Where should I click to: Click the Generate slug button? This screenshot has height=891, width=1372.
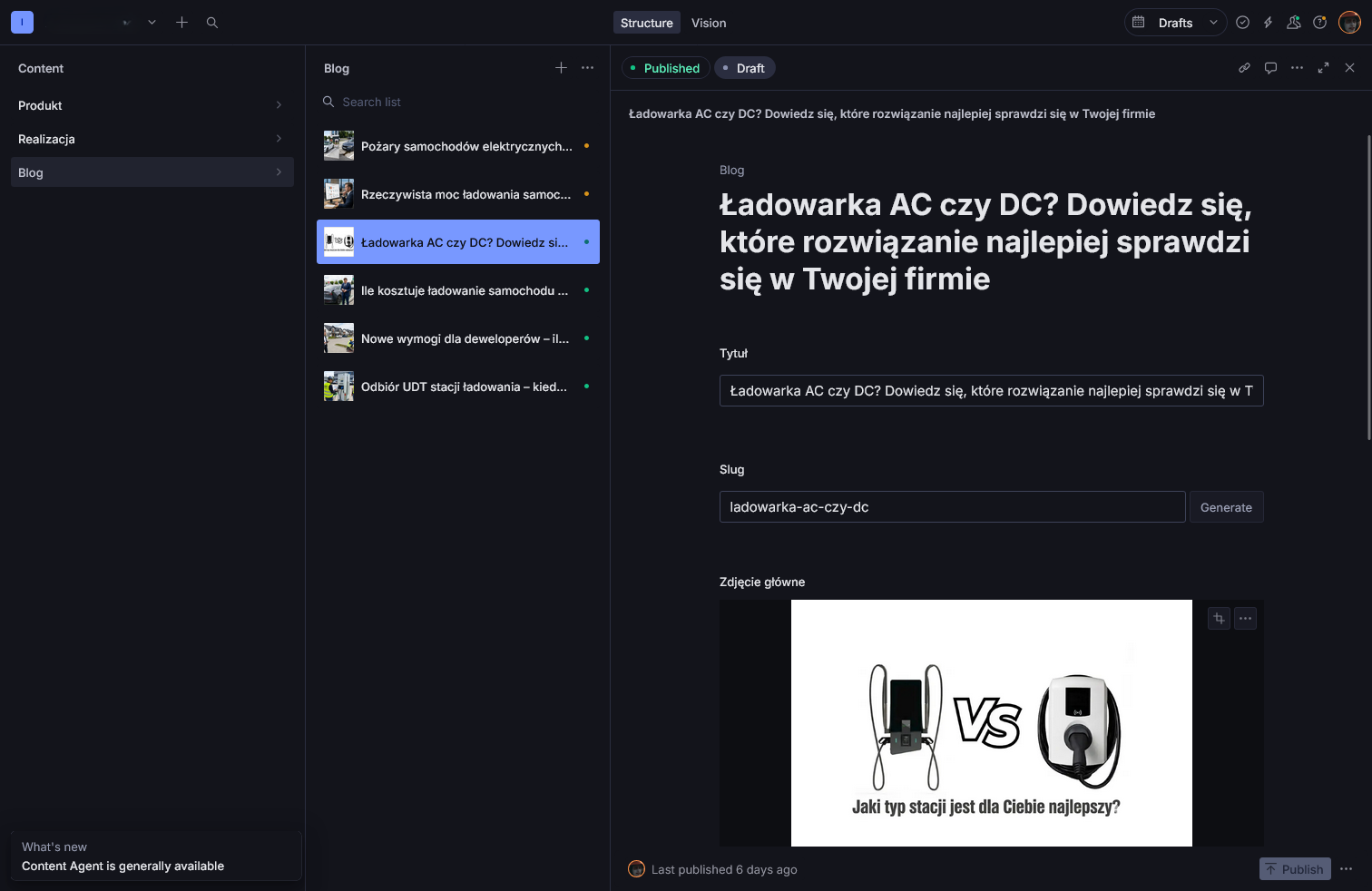pos(1225,507)
